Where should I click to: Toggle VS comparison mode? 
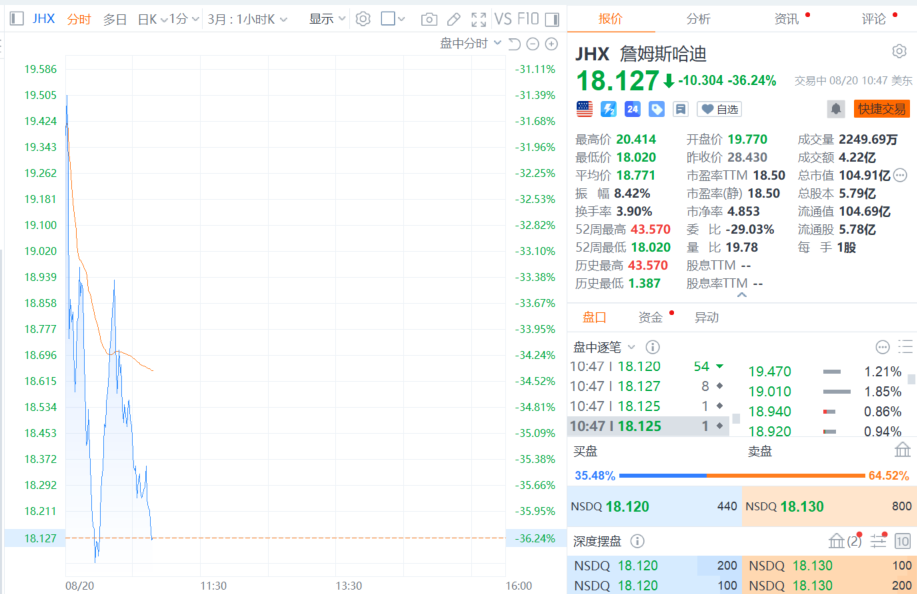click(503, 19)
